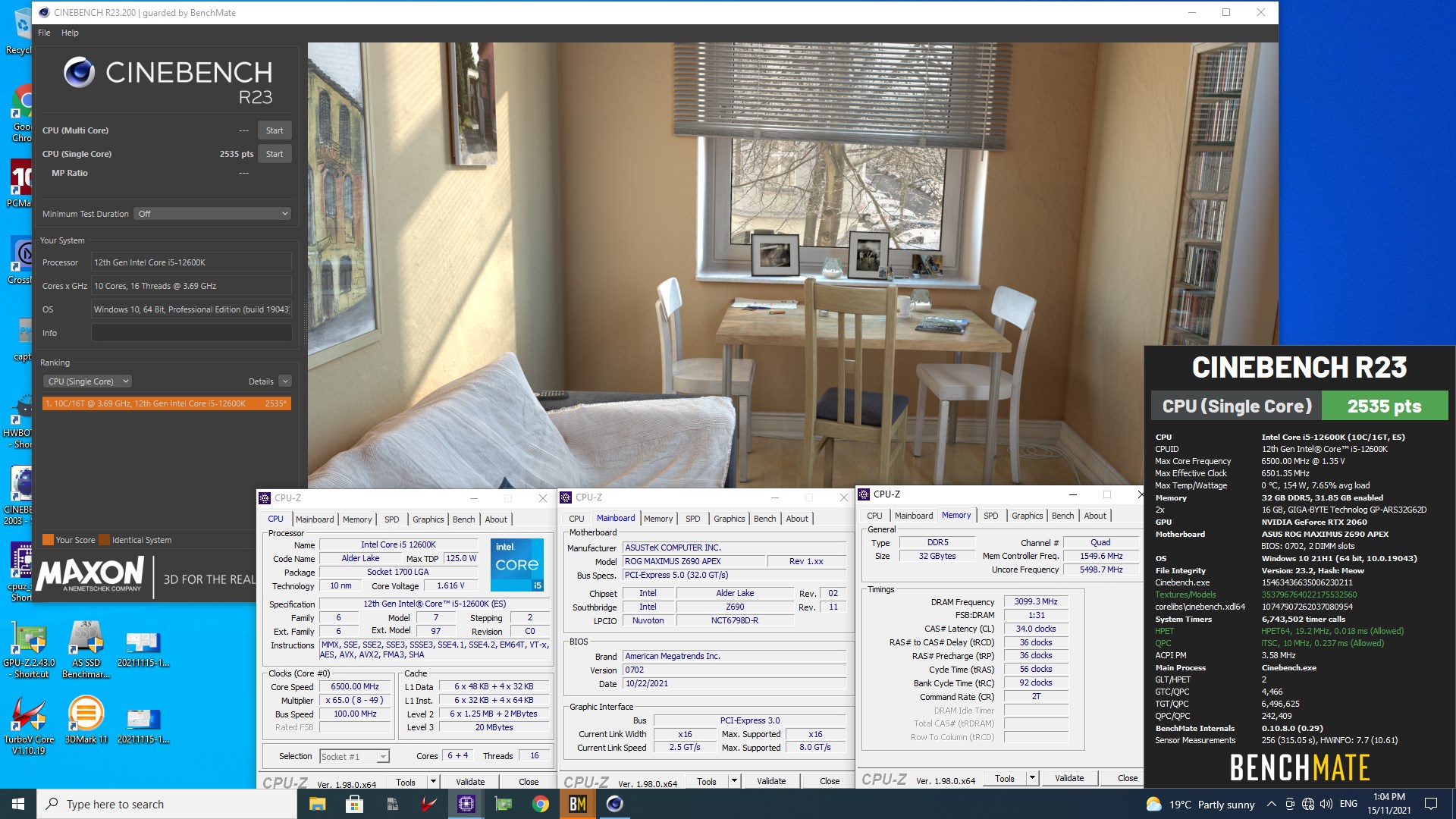Select the 3DMark 11 desktop icon

coord(86,720)
